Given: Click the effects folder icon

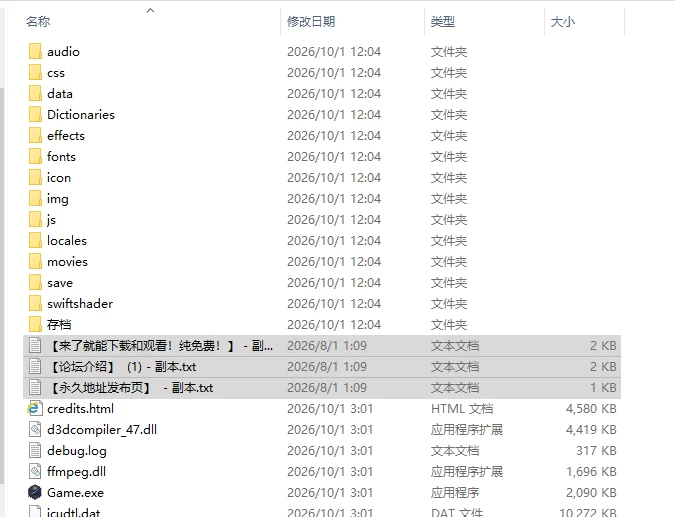Looking at the screenshot, I should pyautogui.click(x=35, y=136).
